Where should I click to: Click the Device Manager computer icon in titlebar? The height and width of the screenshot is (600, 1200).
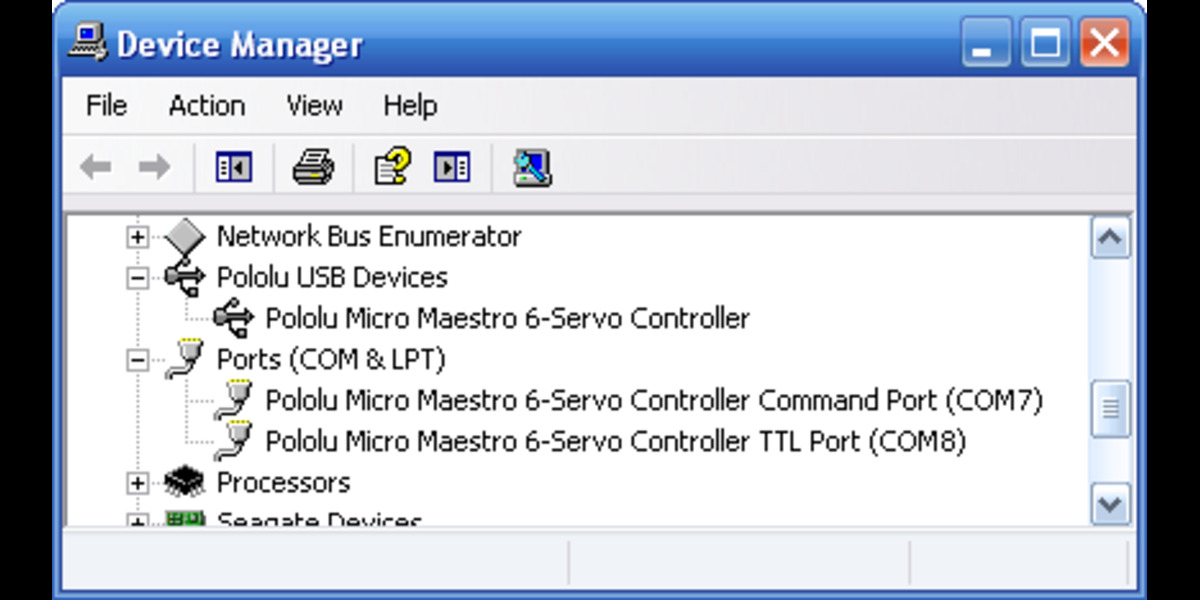pos(89,42)
